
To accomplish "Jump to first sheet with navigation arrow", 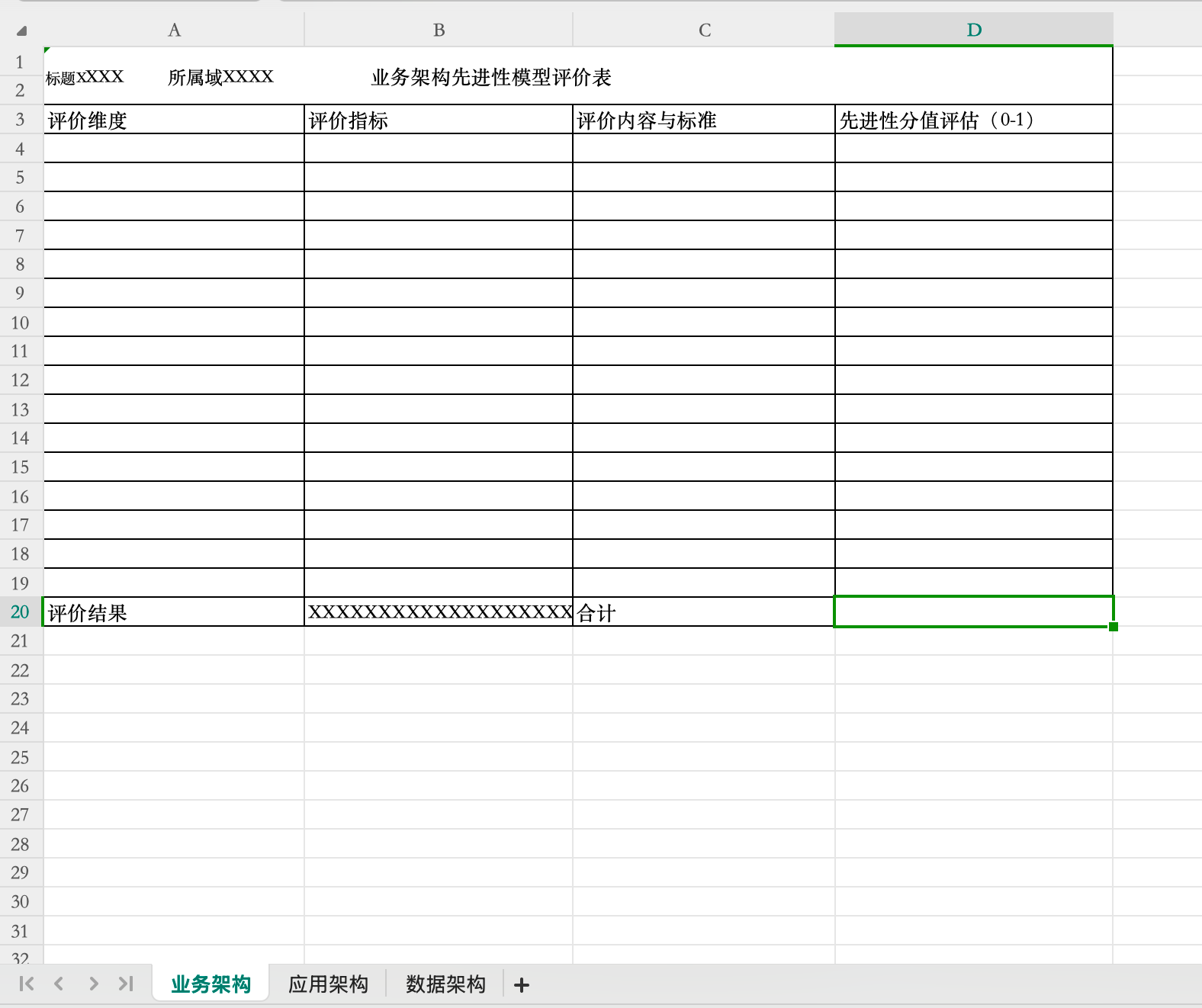I will [x=27, y=984].
